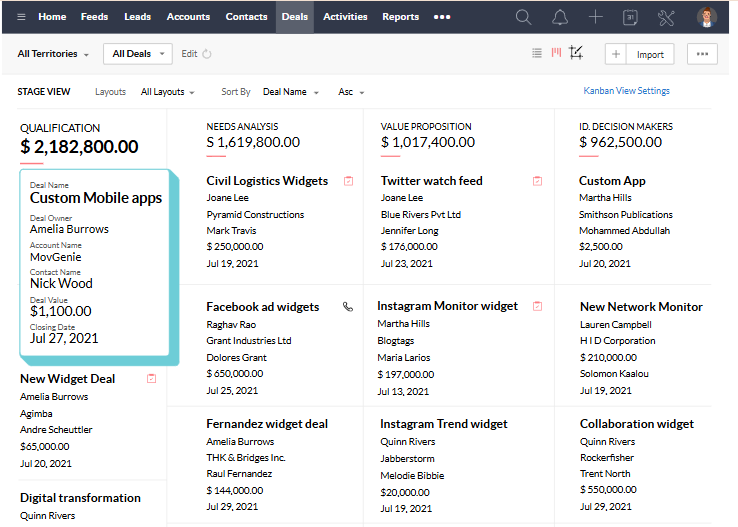Click account Jabberstorm
The width and height of the screenshot is (738, 527).
click(407, 459)
